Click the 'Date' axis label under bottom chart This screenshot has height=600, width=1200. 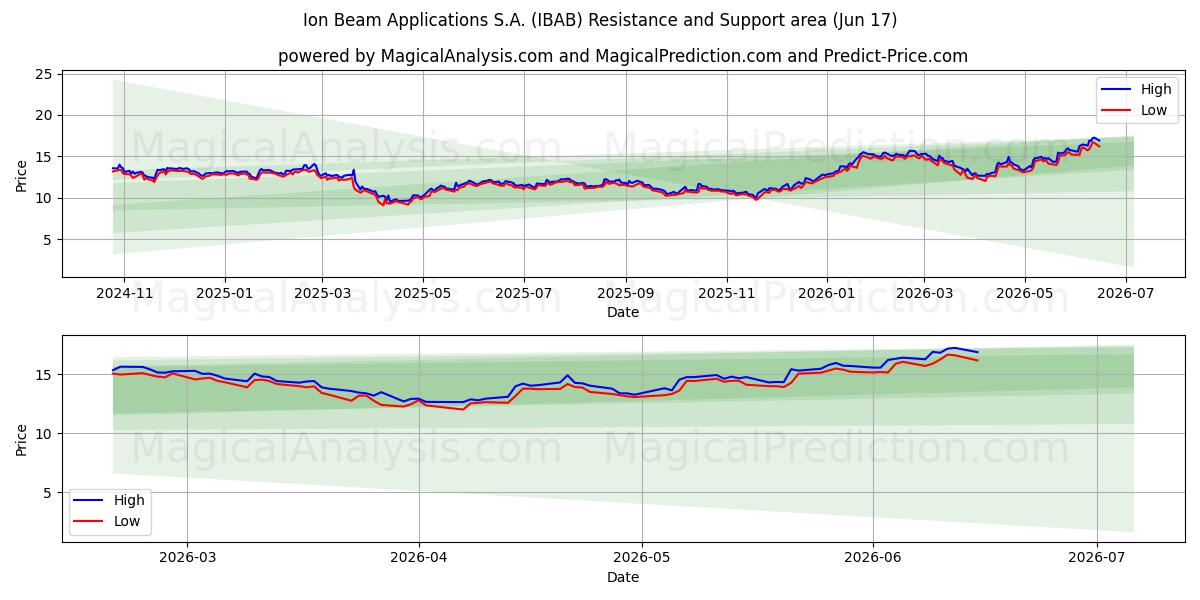pos(623,577)
